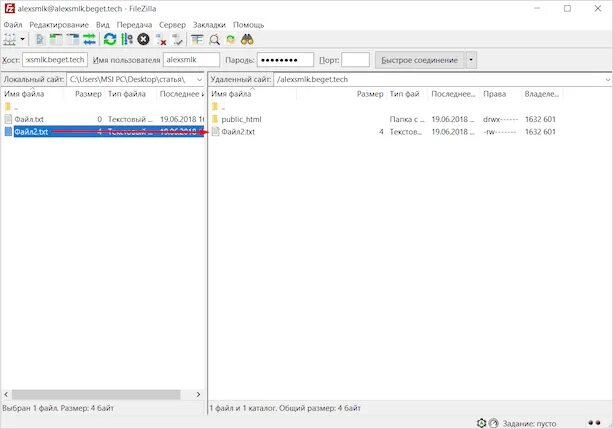Open the Вид menu
This screenshot has height=429, width=613.
[103, 25]
